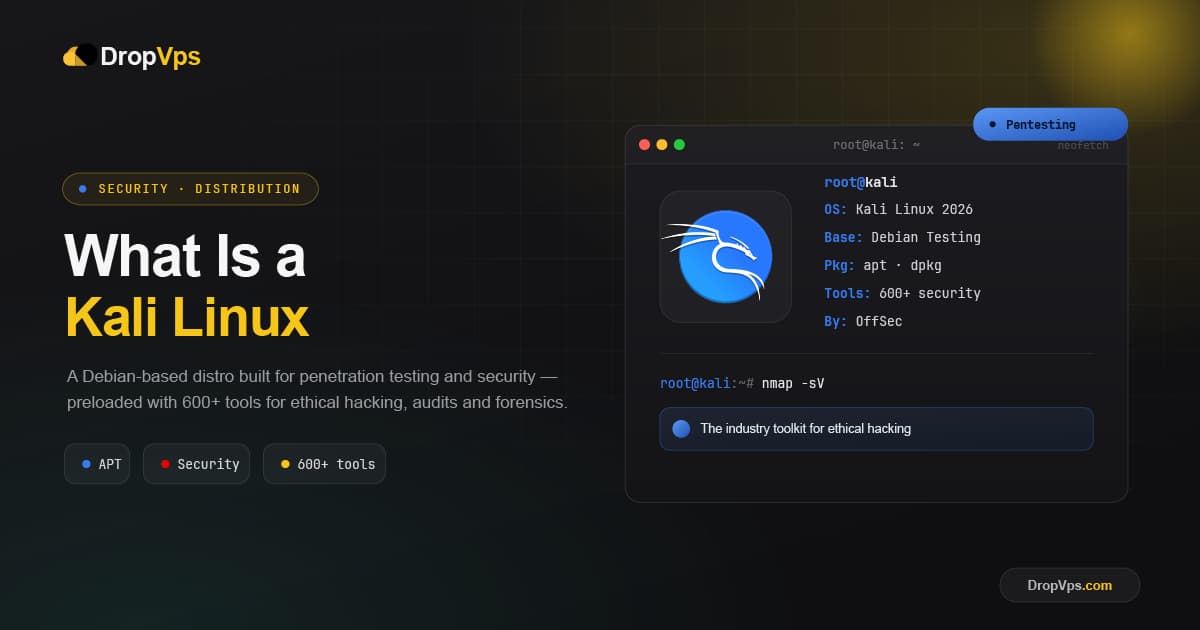1200x630 pixels.
Task: Click the DropVps logo icon
Action: click(x=80, y=56)
